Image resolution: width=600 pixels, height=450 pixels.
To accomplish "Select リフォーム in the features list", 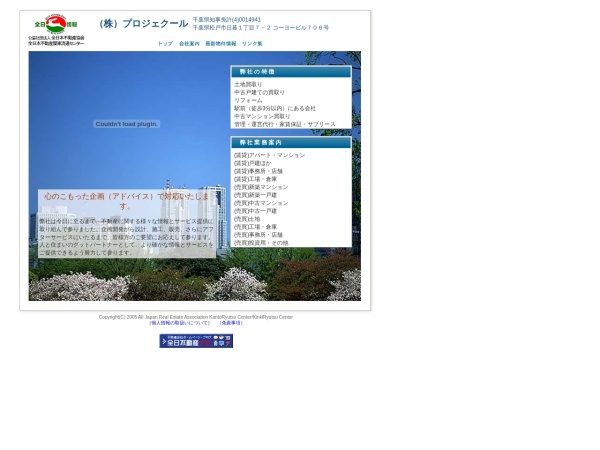I will coord(248,100).
